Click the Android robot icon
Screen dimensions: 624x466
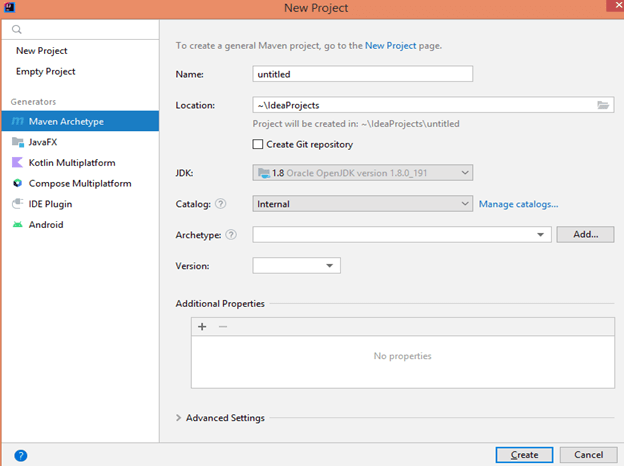point(18,225)
